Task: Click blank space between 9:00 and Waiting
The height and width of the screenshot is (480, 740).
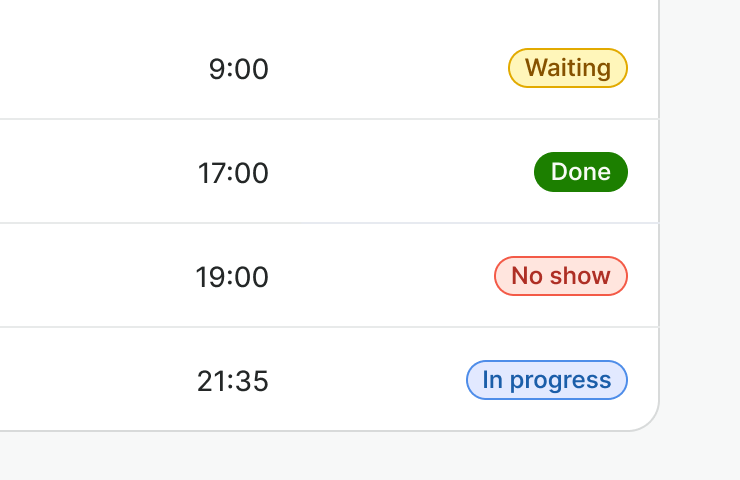Action: tap(390, 69)
